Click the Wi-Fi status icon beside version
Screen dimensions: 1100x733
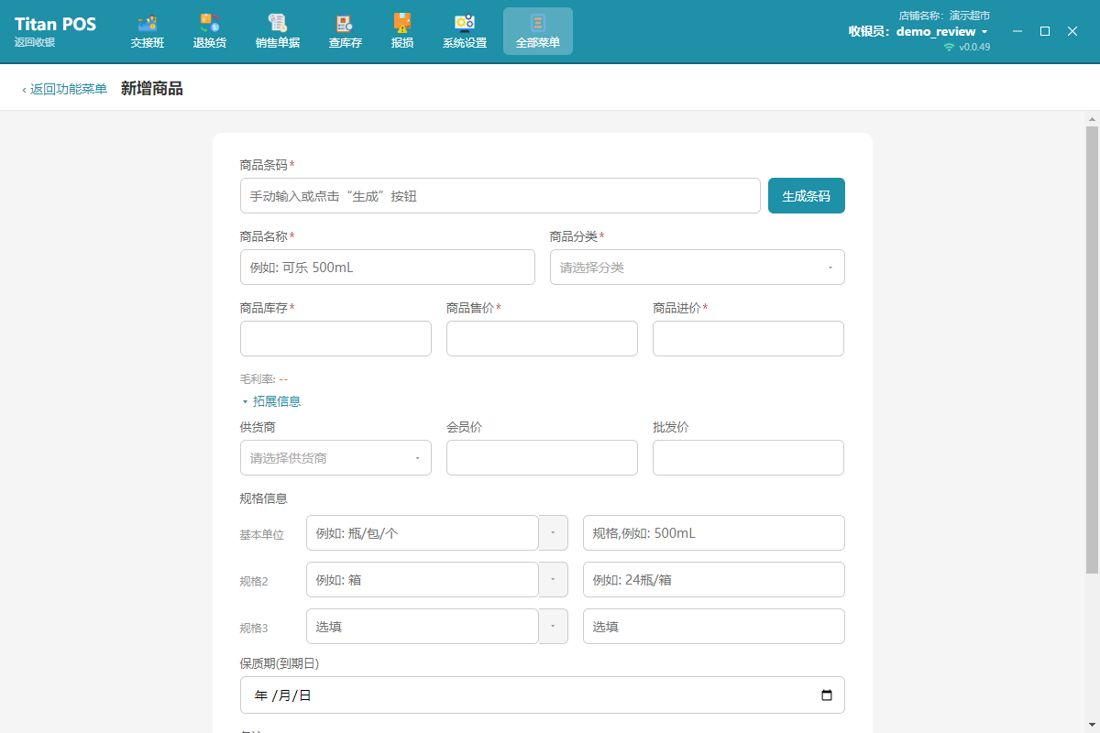pos(949,47)
